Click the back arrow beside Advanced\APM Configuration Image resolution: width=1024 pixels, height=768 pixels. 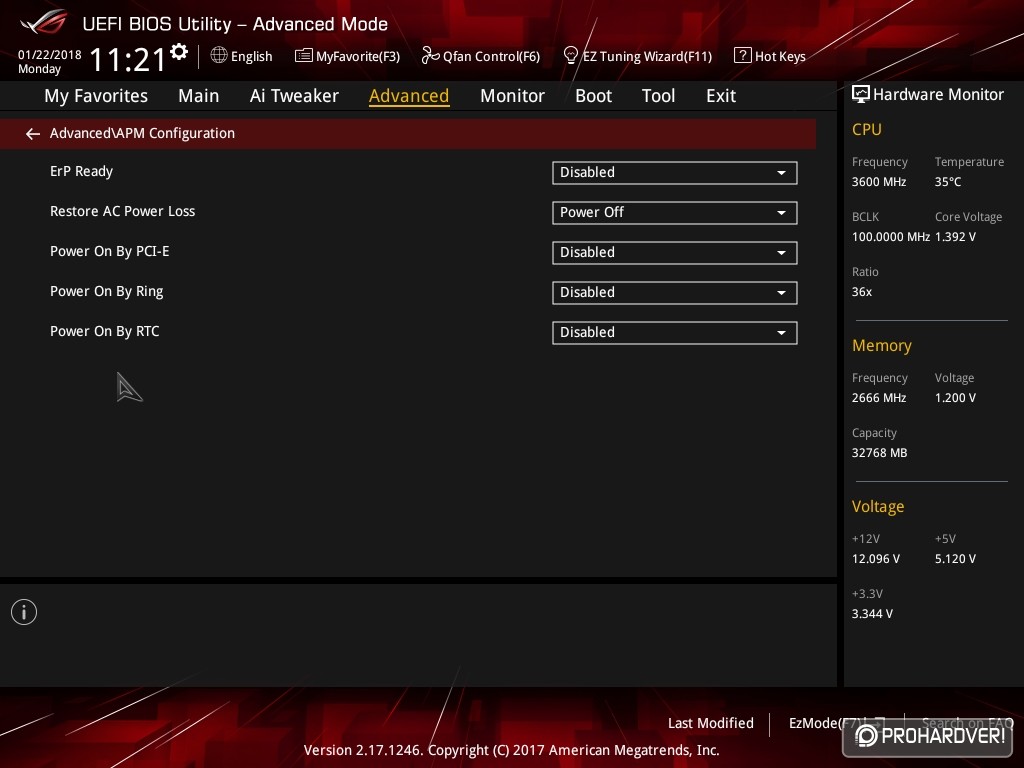[33, 134]
